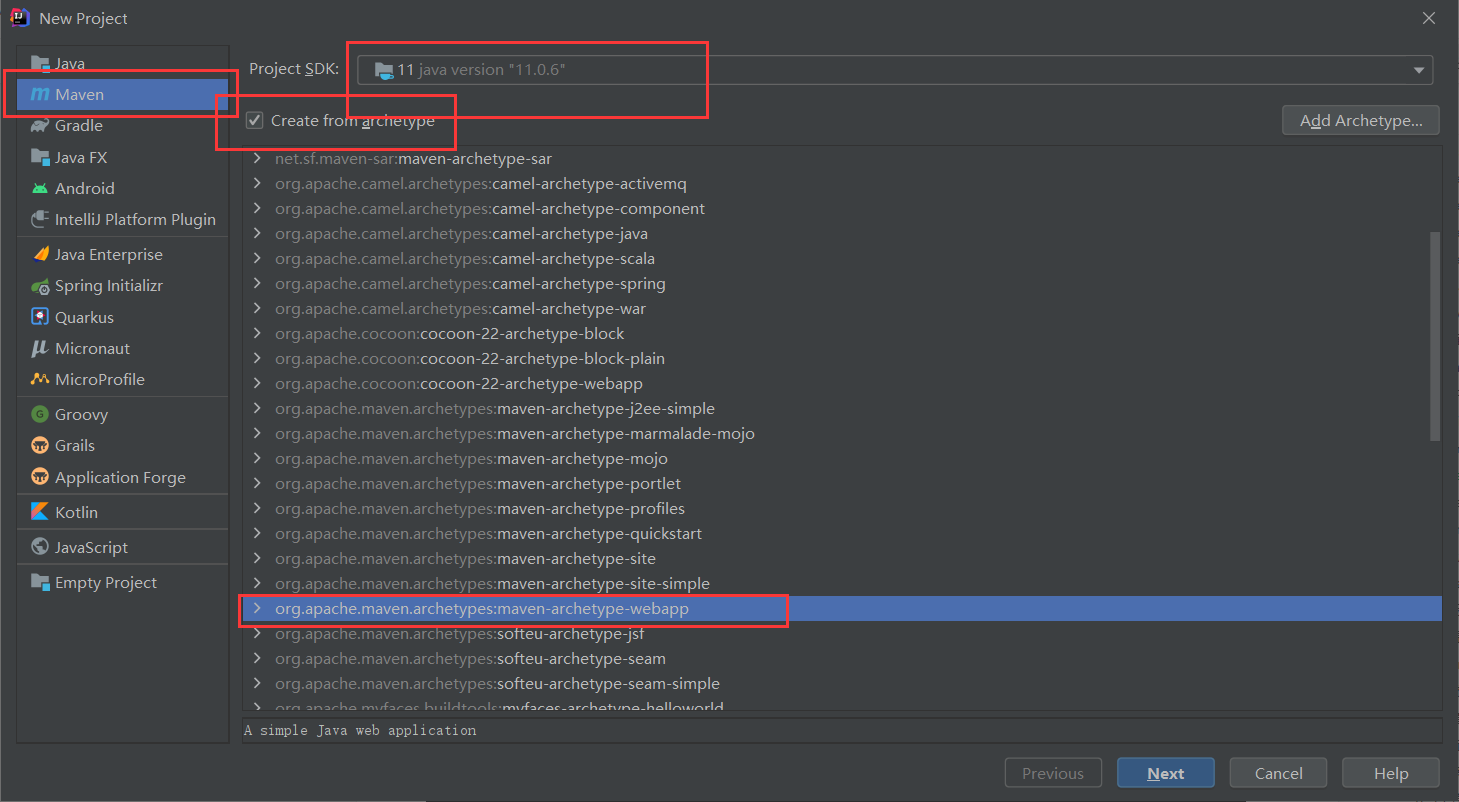Expand softeu-archetype-jsf node
The image size is (1459, 802).
(257, 633)
